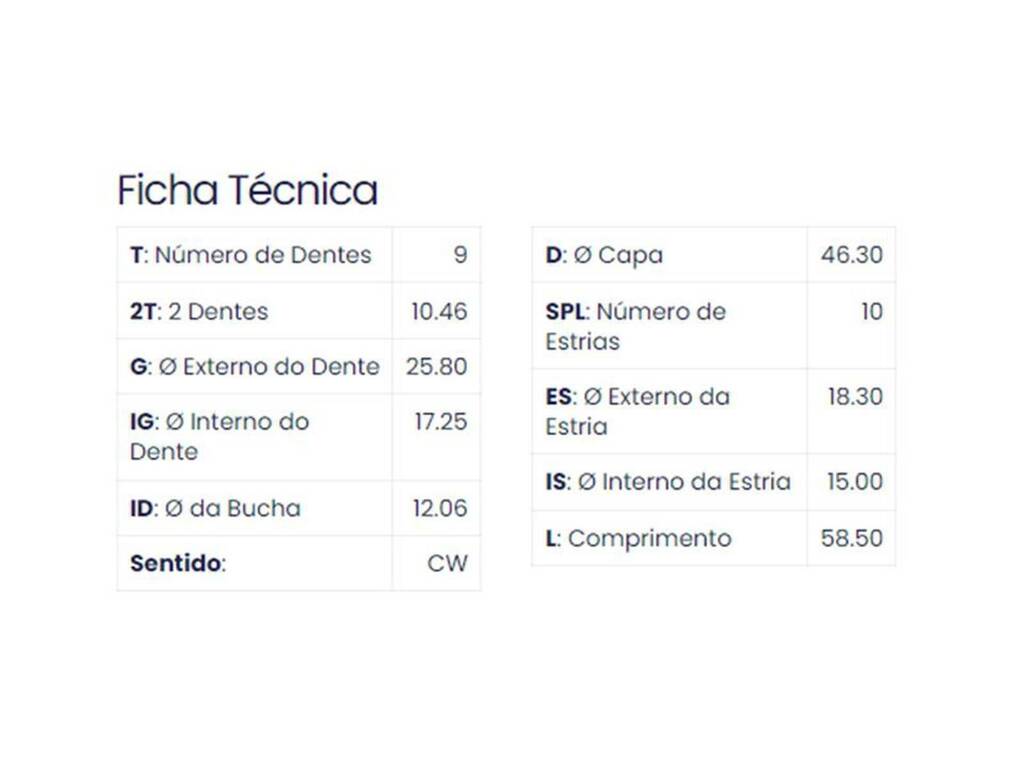Image resolution: width=1024 pixels, height=768 pixels.
Task: Select the Interno do Dente label
Action: point(255,437)
